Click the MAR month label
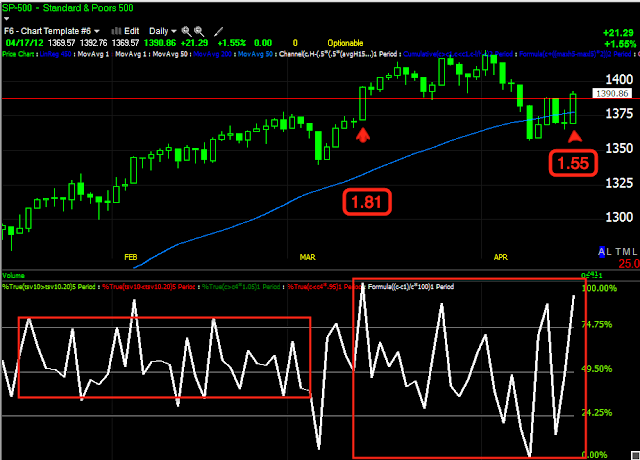Viewport: 640px width, 460px height. pos(307,257)
